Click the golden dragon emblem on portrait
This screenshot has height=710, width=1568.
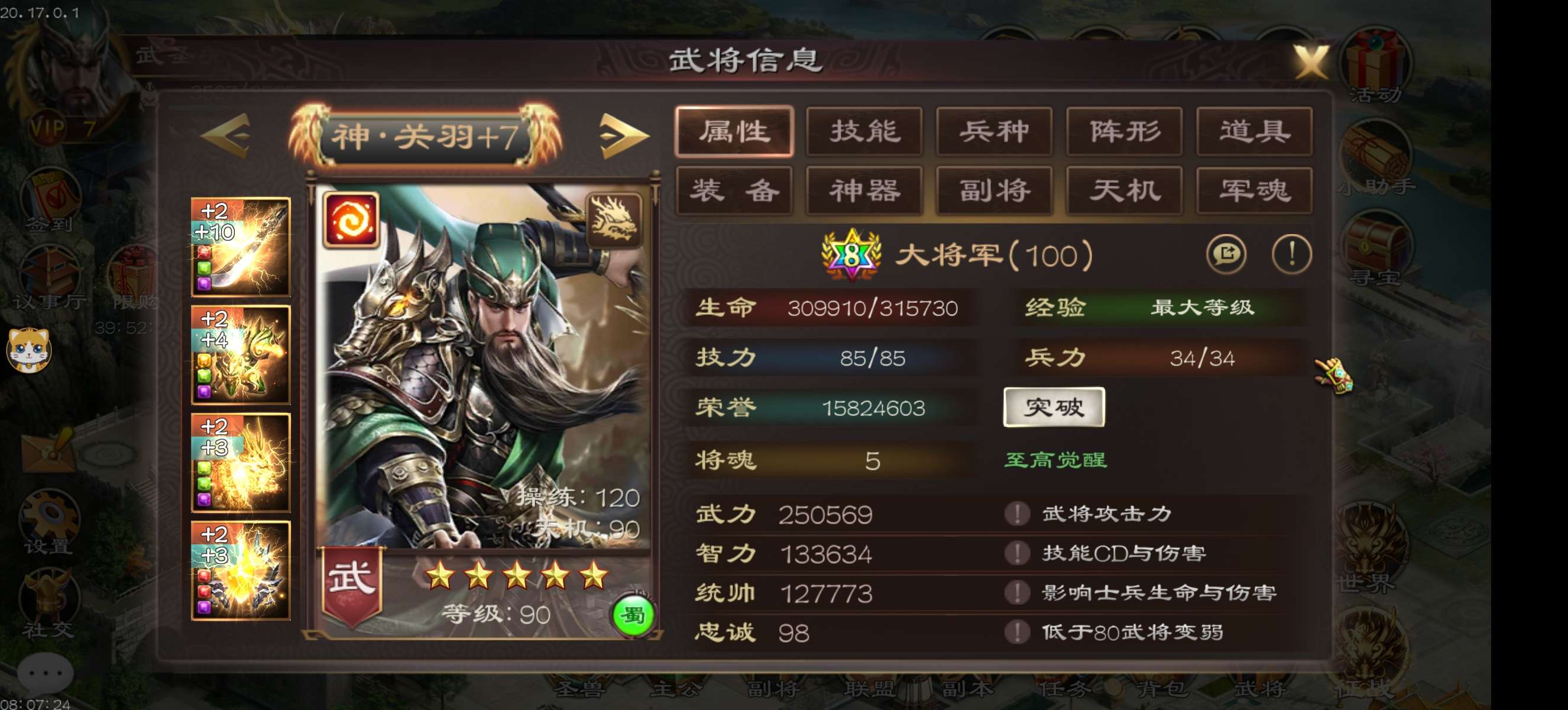point(614,220)
